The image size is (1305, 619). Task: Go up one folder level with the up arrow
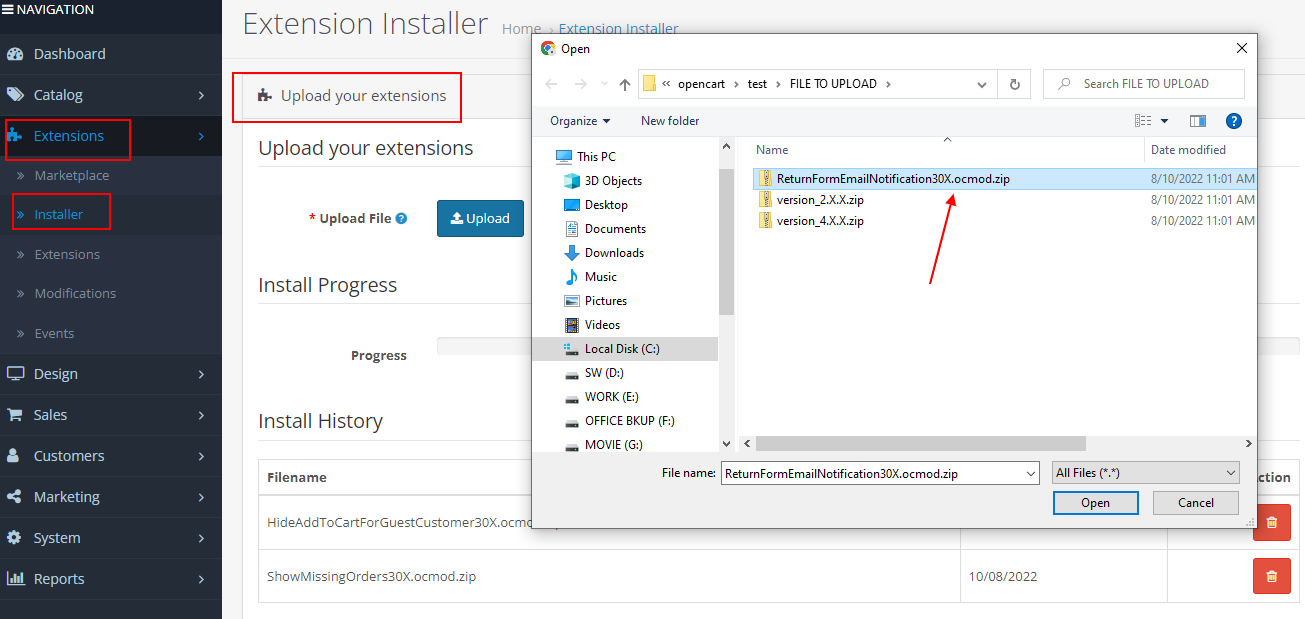pyautogui.click(x=625, y=84)
